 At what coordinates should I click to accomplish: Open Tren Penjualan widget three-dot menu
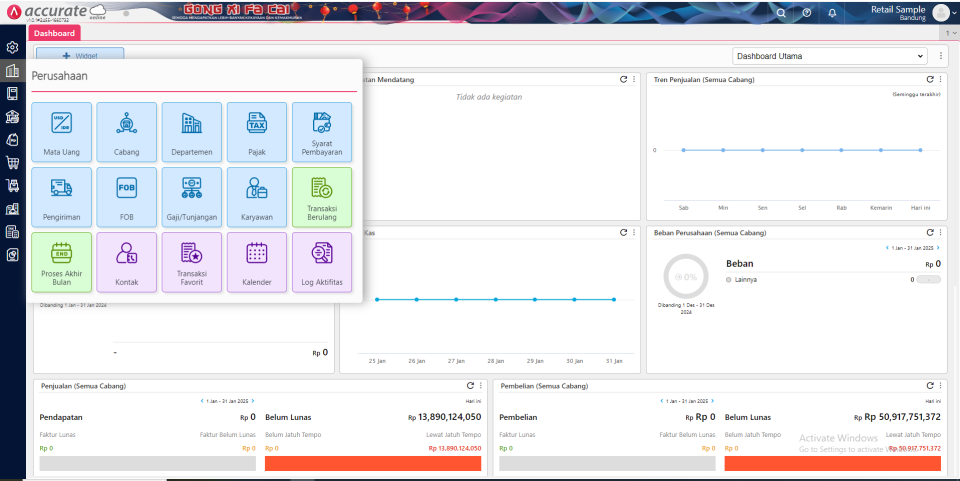click(x=940, y=80)
